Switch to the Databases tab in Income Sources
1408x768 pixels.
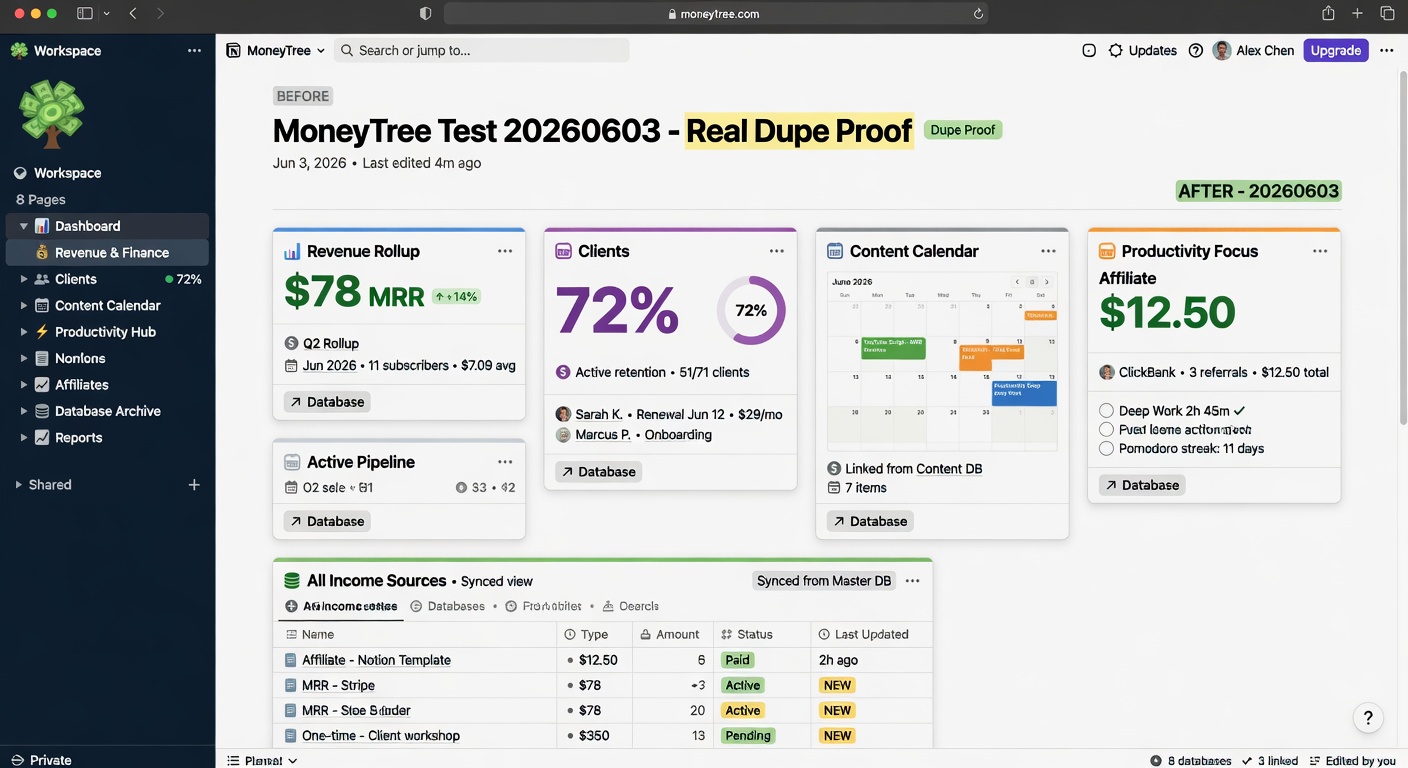pos(448,606)
